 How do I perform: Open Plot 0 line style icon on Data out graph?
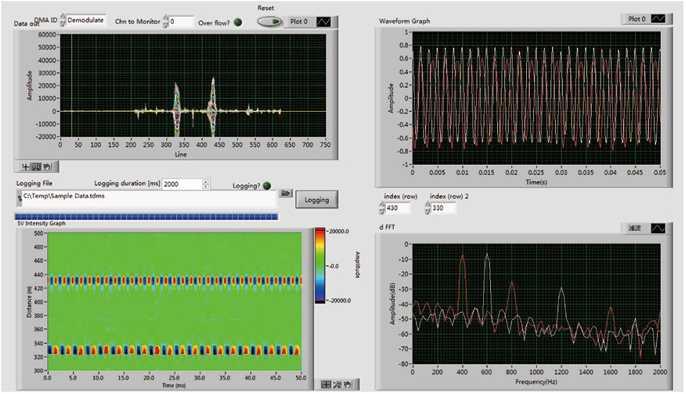click(324, 22)
